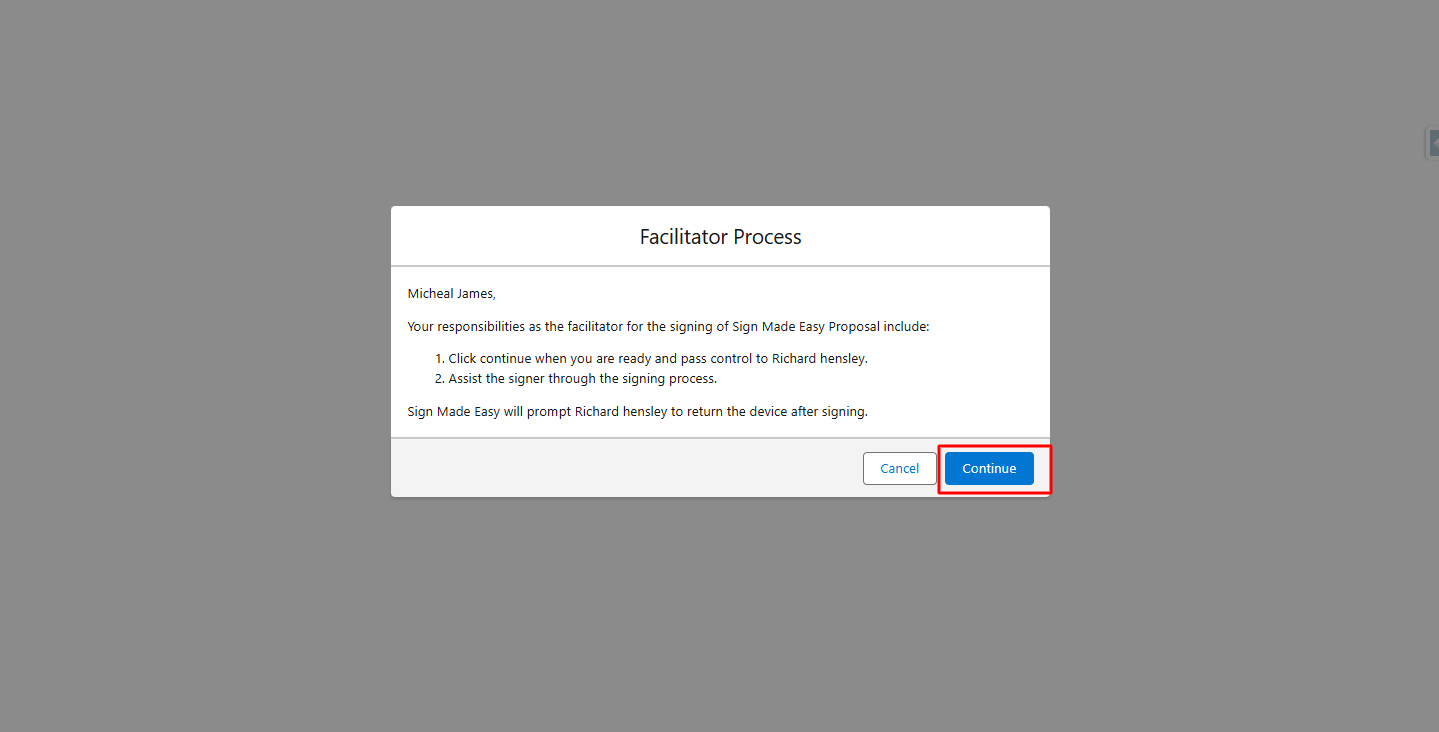
Task: Click "Richard hensley" in the final sentence
Action: pos(621,412)
